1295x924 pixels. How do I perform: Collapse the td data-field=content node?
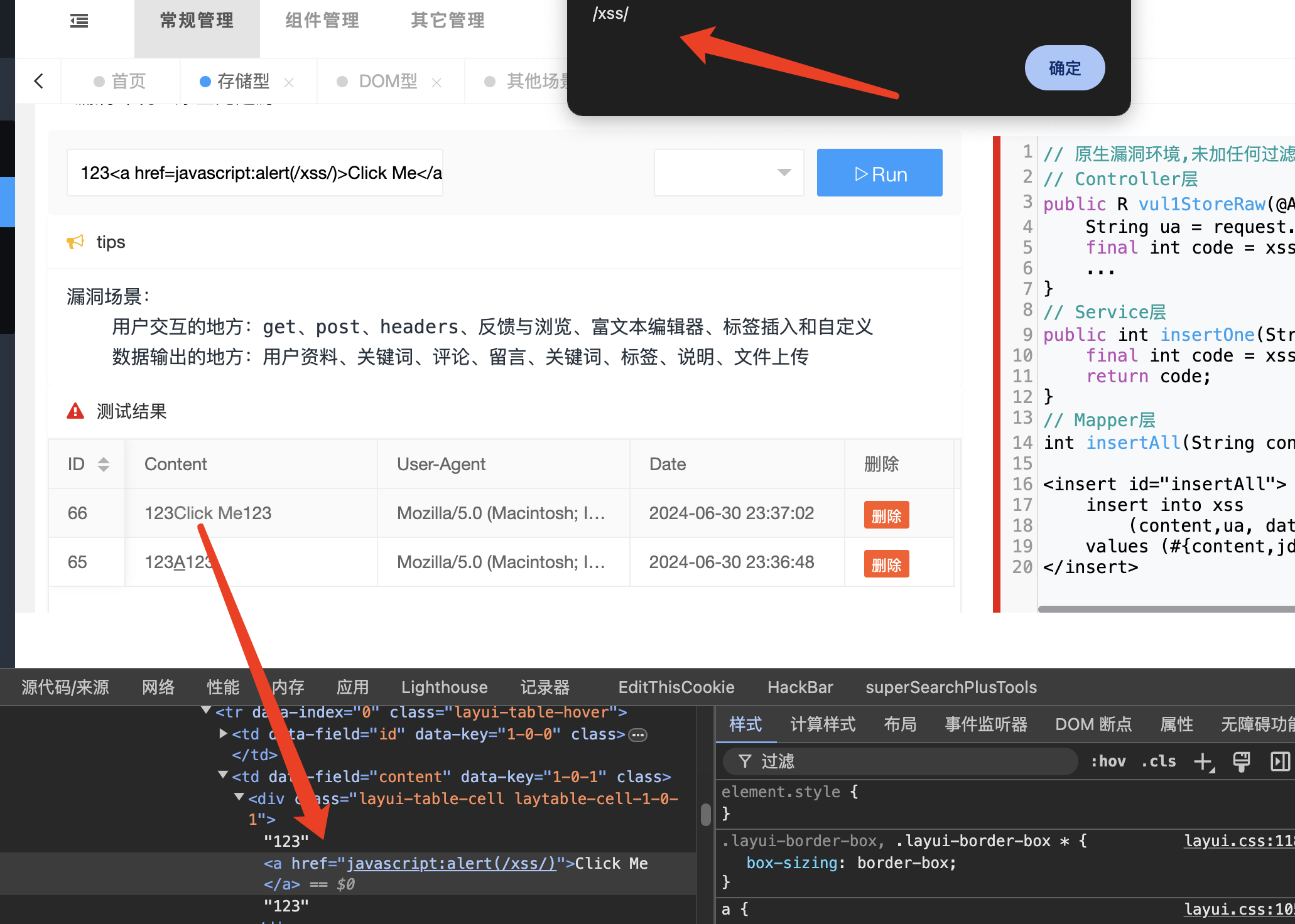coord(223,775)
